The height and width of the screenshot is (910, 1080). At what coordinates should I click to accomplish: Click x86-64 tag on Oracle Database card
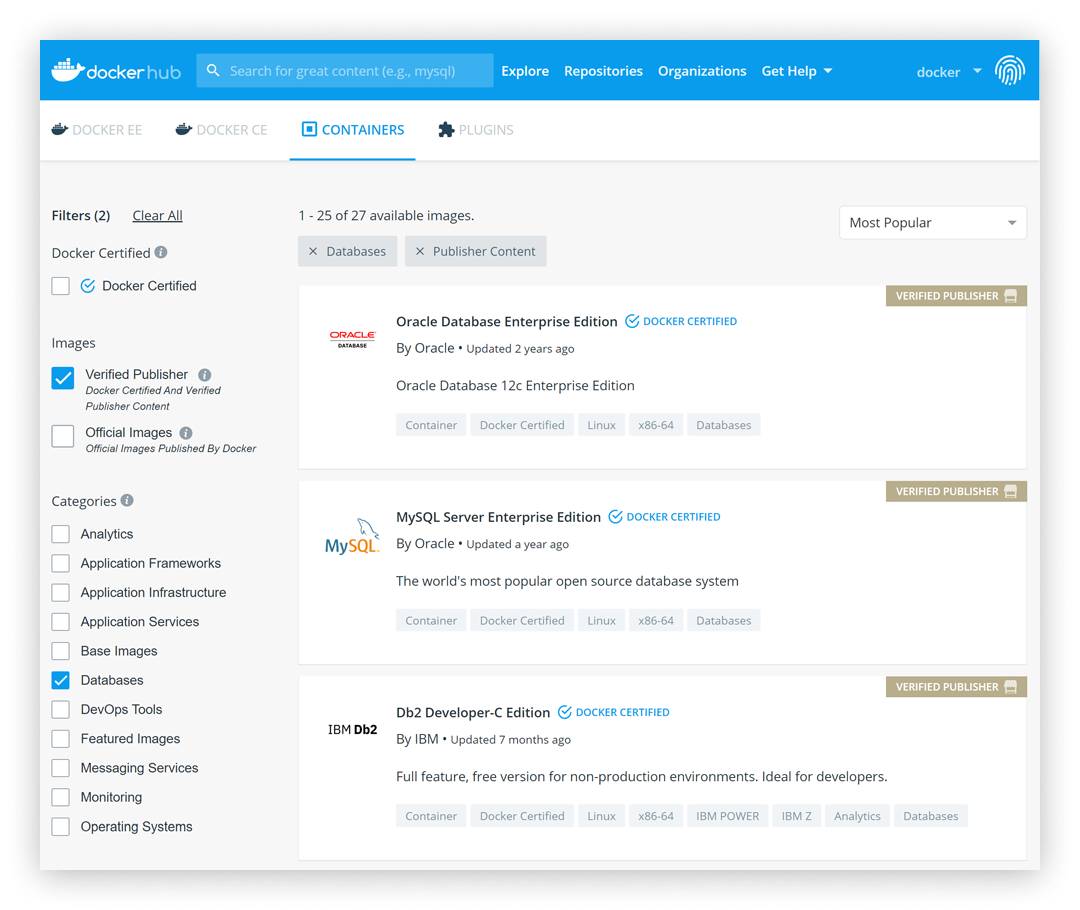point(656,425)
